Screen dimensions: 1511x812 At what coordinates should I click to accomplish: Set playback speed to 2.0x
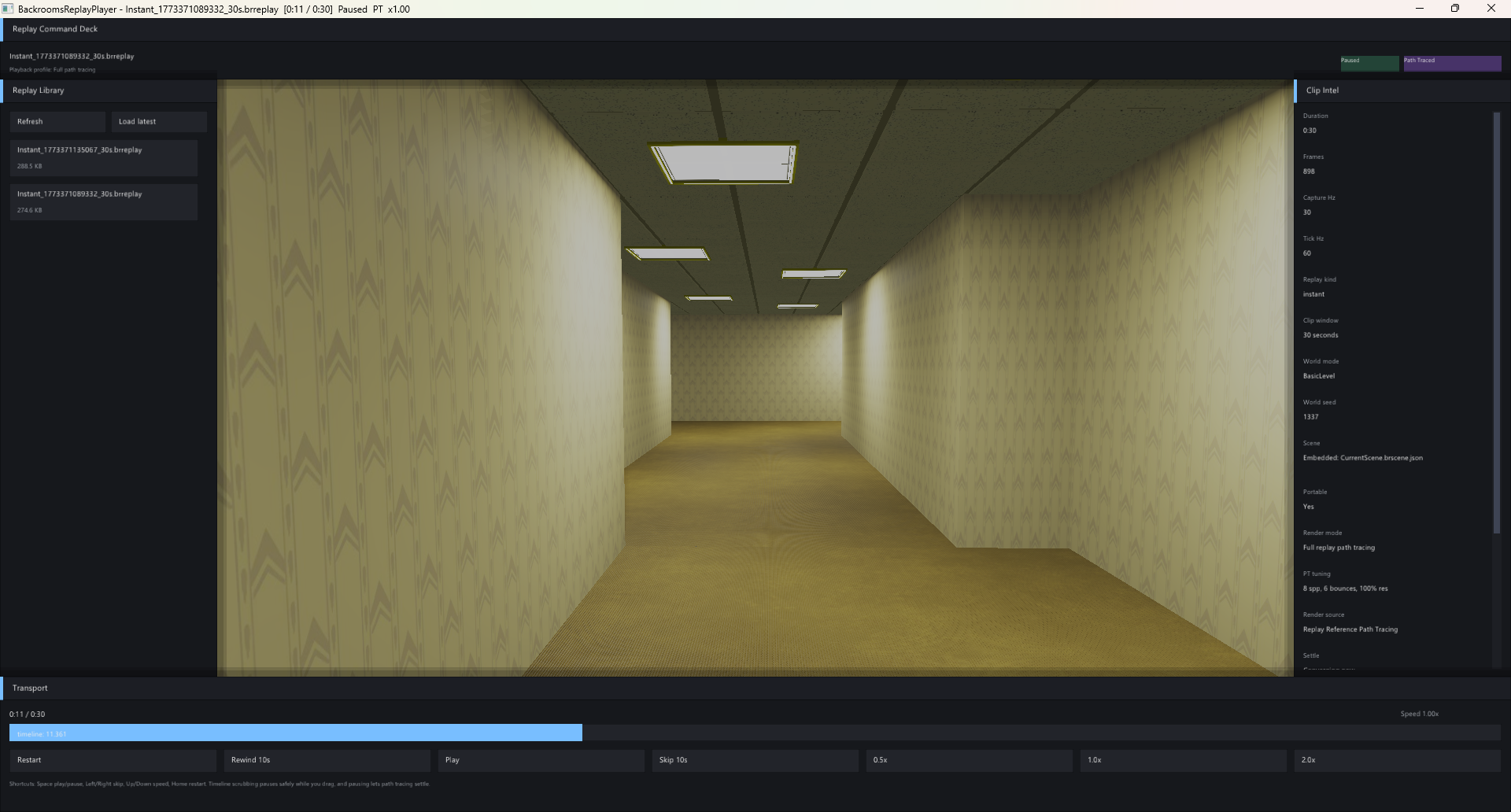(1397, 760)
